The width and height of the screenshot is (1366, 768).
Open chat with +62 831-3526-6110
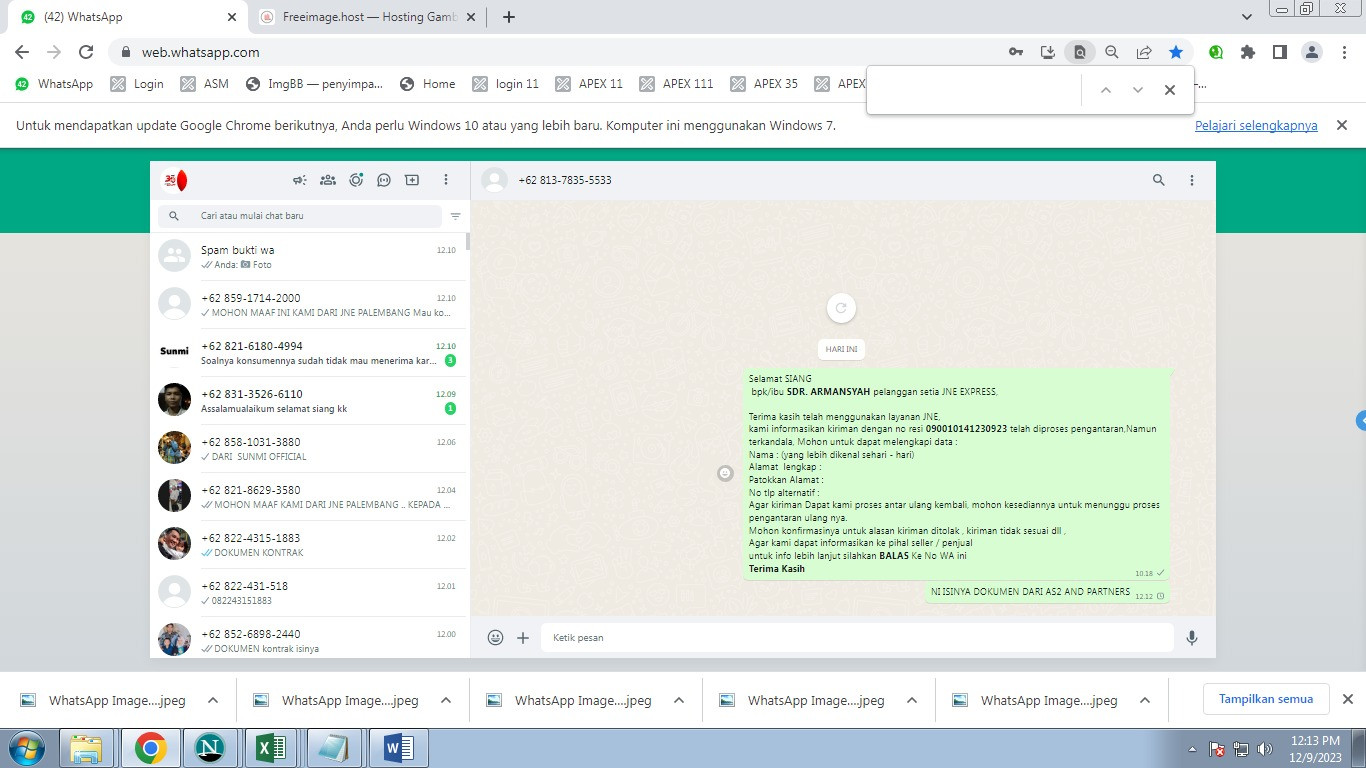(x=310, y=401)
